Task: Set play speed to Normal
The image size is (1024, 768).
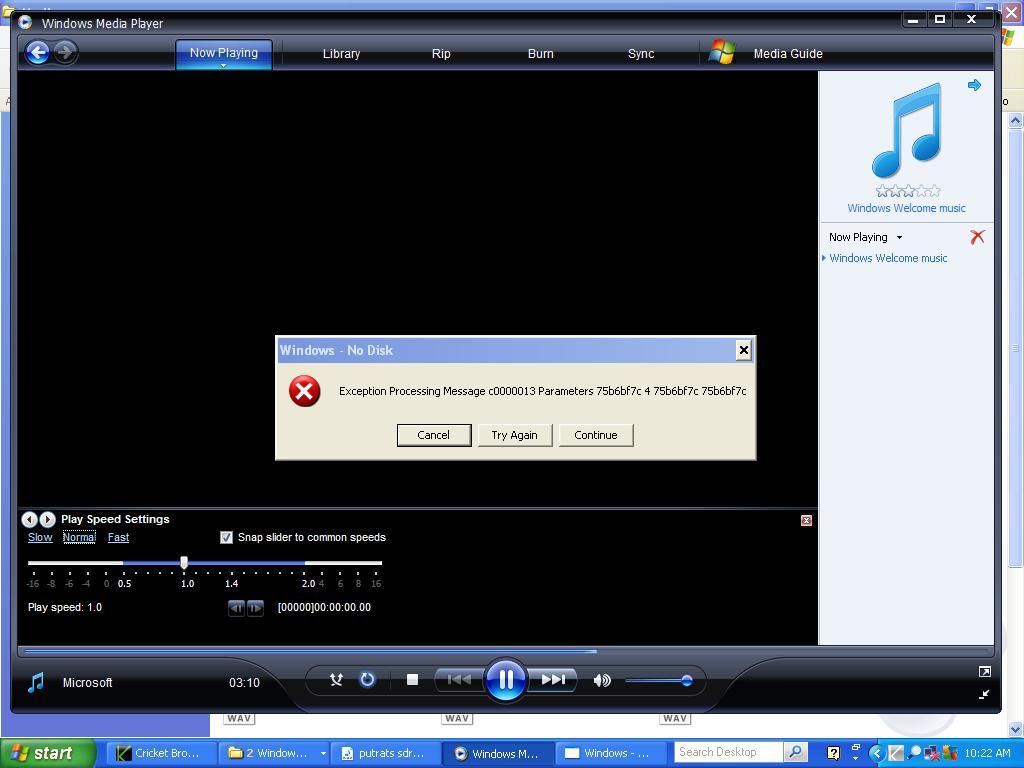Action: click(79, 537)
